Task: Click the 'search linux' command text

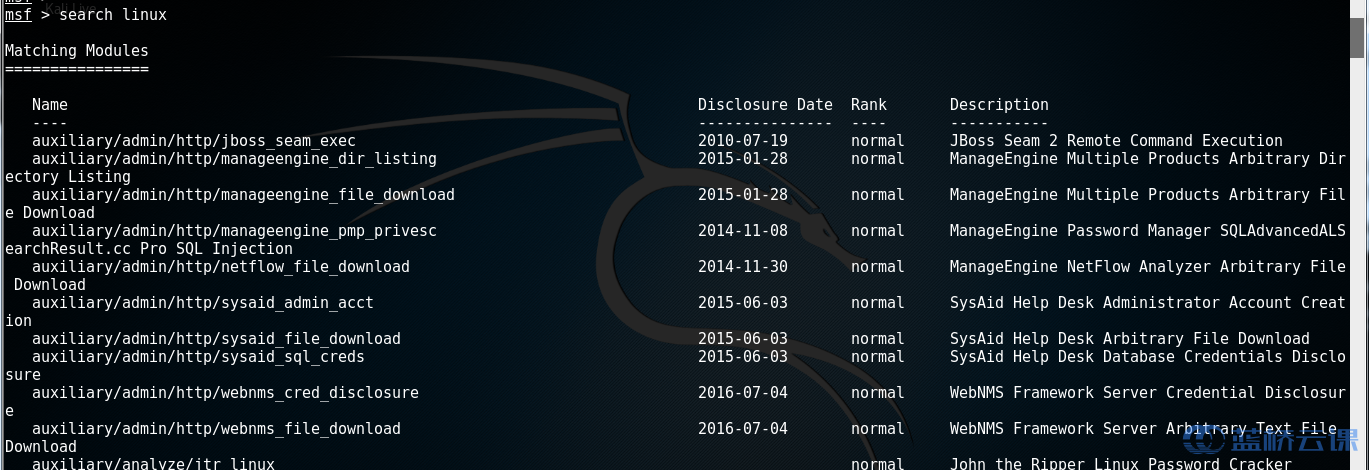Action: coord(113,15)
